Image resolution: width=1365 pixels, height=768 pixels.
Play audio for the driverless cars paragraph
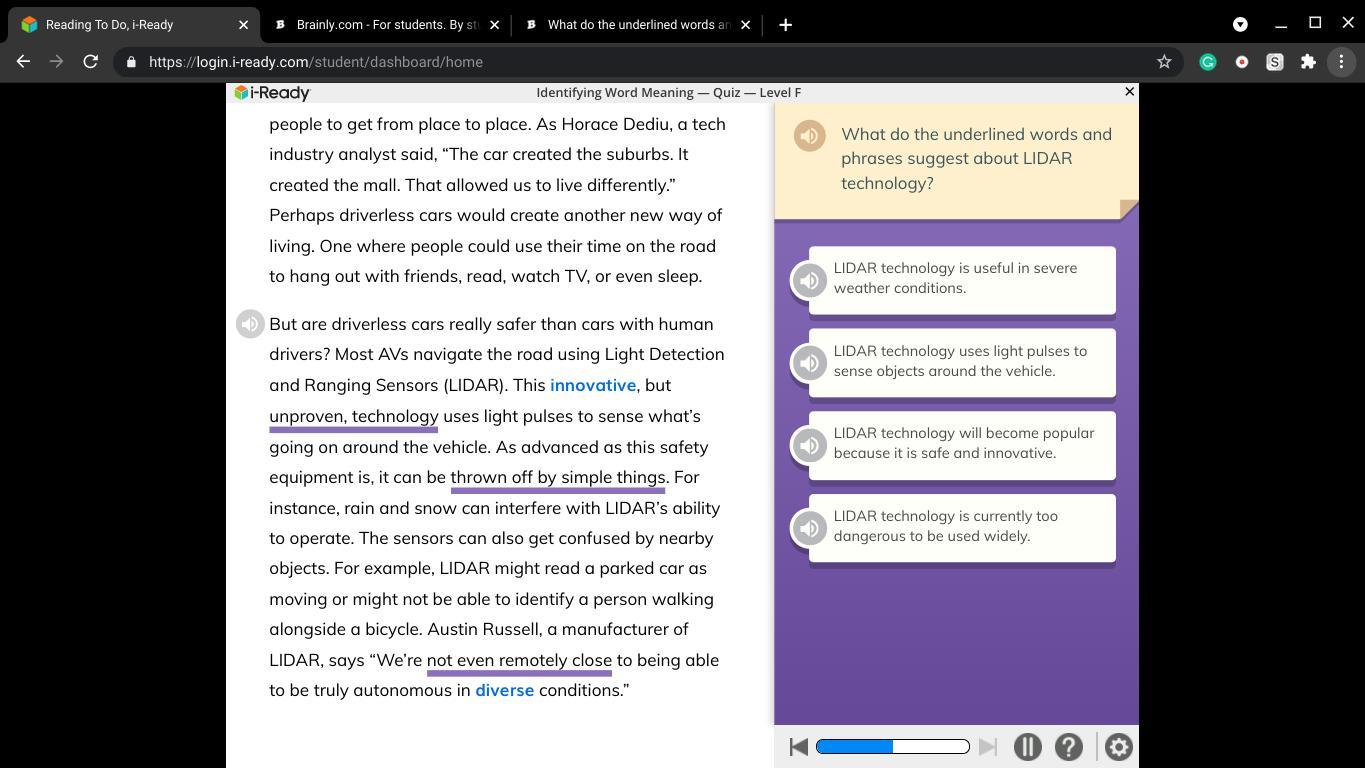pyautogui.click(x=250, y=324)
